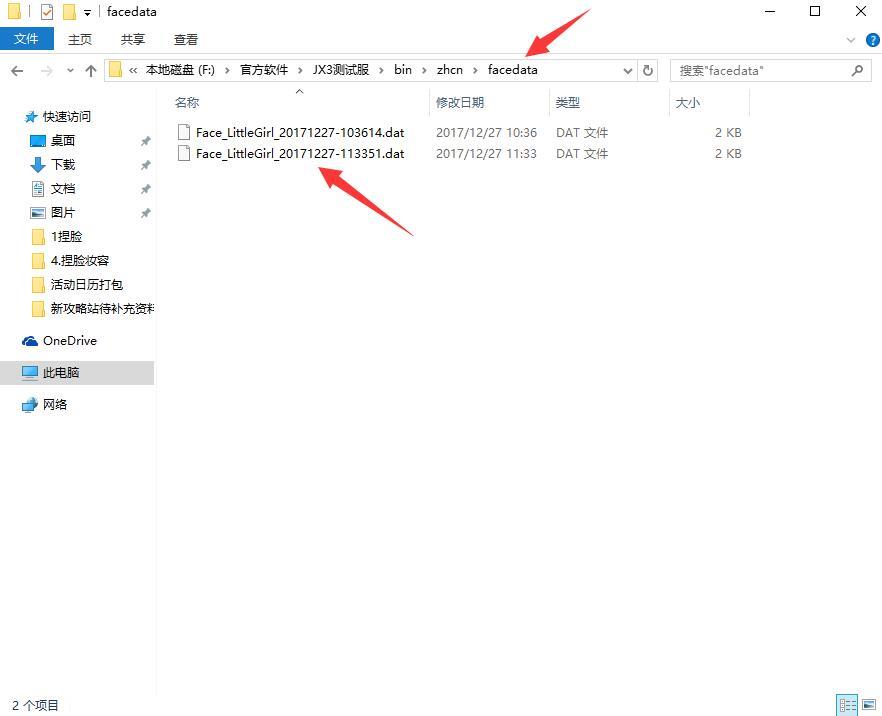
Task: Sort files by 修改日期 column header
Action: point(460,102)
